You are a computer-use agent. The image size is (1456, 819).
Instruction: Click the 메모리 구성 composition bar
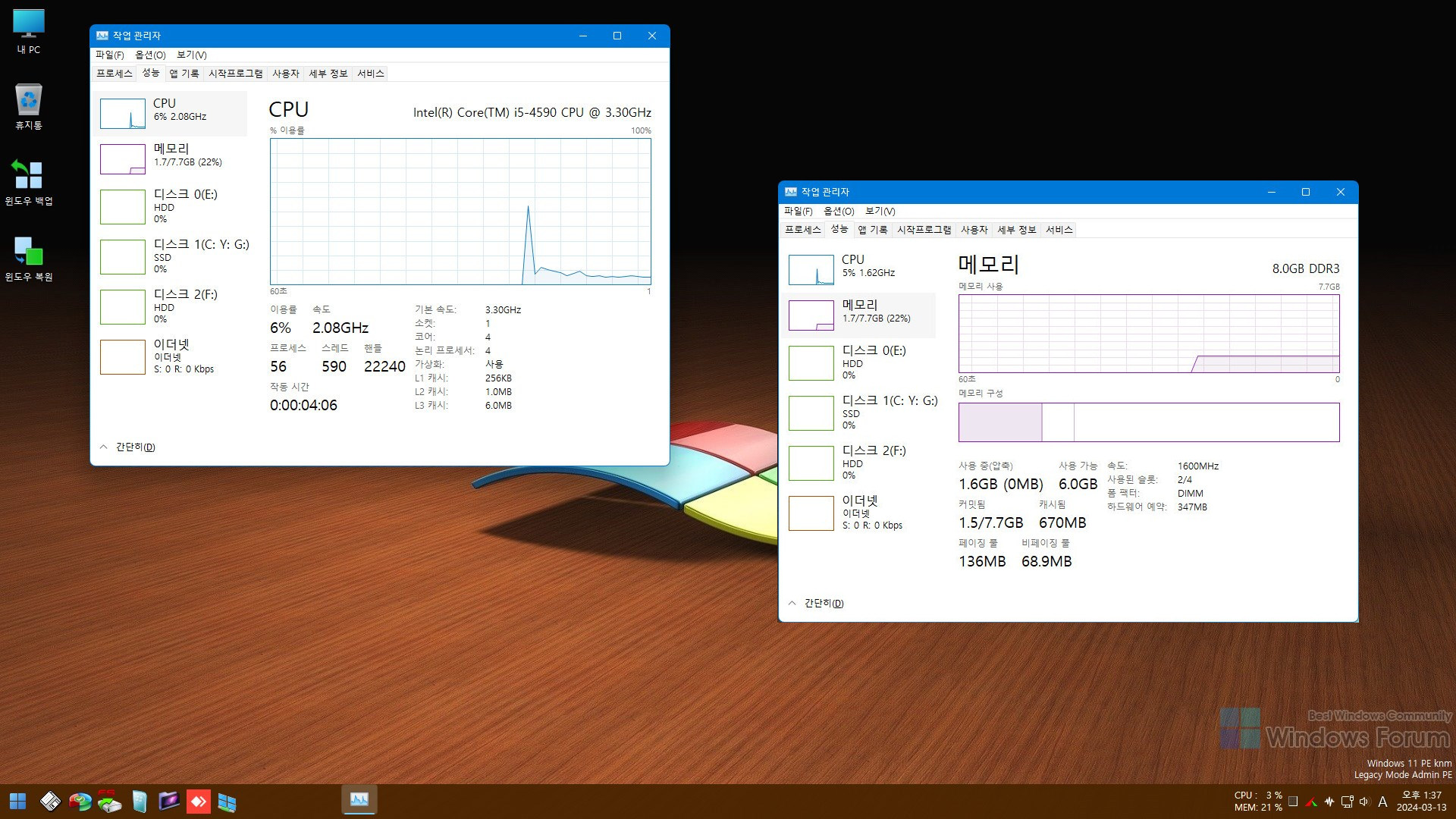[1149, 422]
